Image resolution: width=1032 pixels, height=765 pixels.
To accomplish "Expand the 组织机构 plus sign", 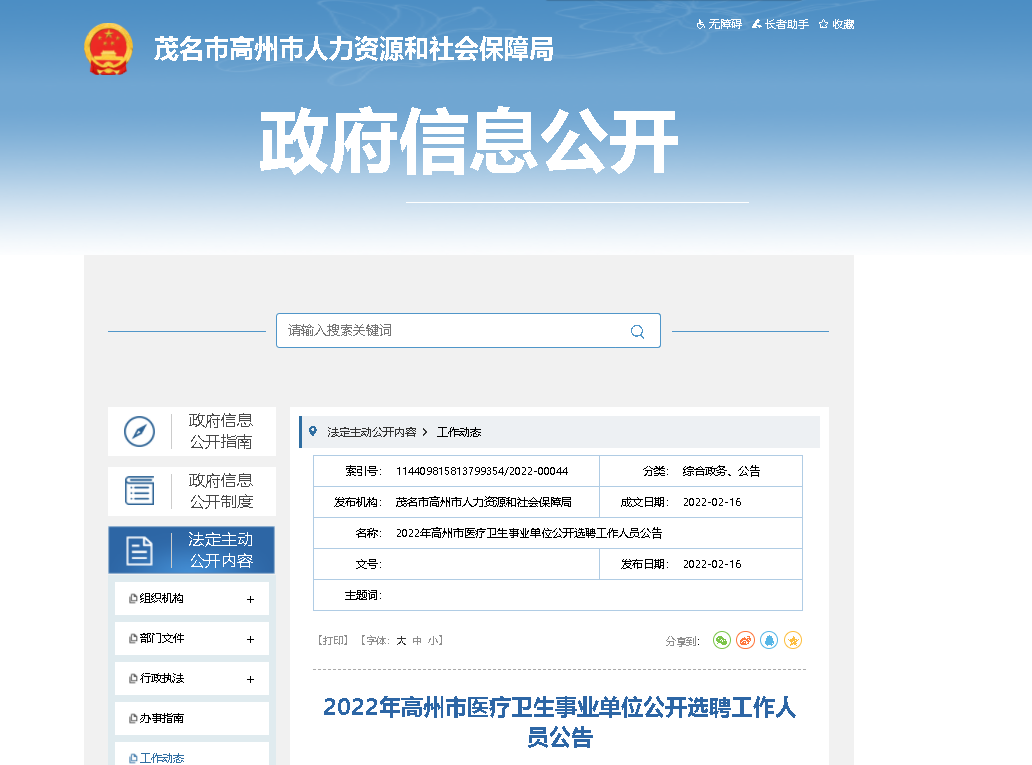I will [x=250, y=600].
